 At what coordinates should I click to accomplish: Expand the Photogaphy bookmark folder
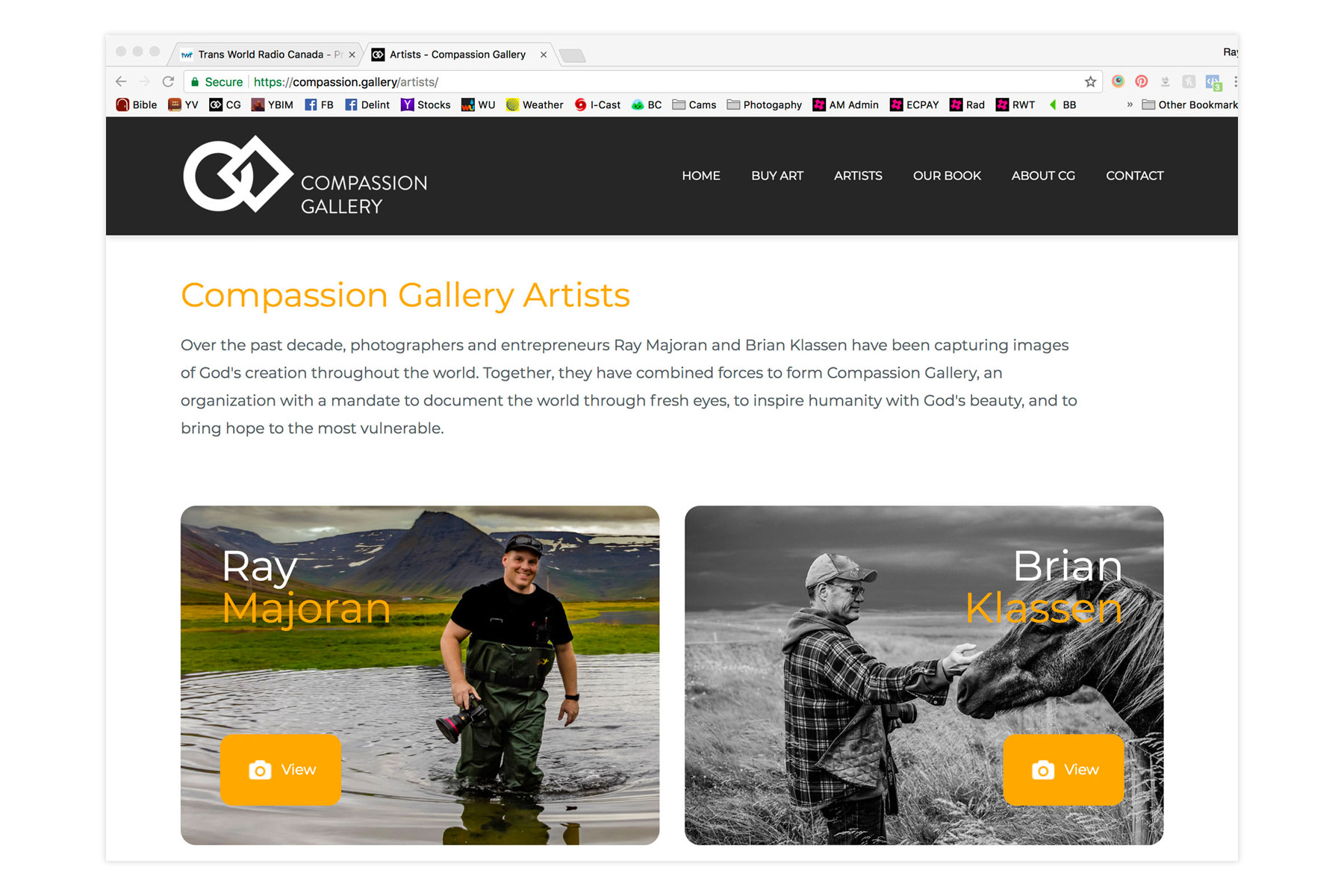[765, 105]
